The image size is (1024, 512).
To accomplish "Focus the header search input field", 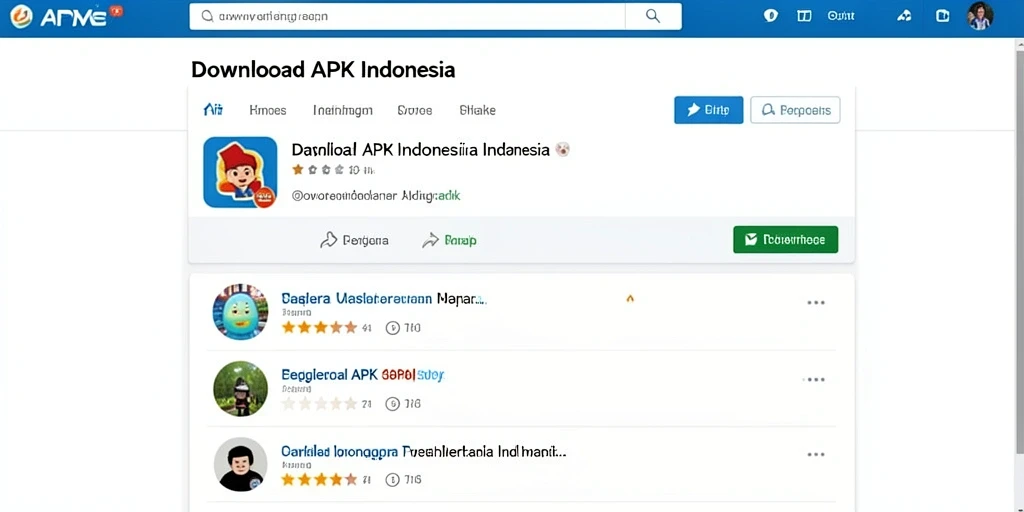I will [x=407, y=16].
